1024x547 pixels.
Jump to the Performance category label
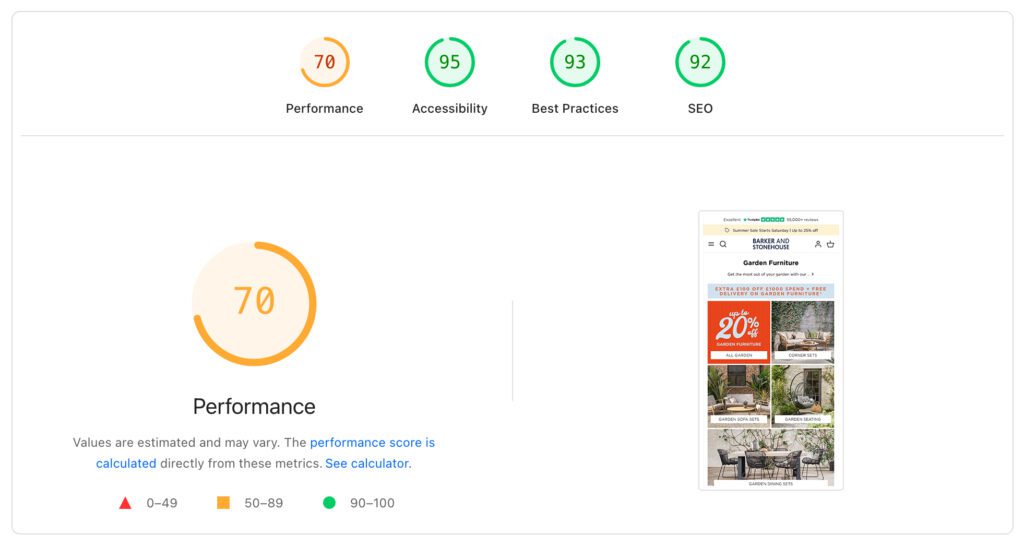click(x=325, y=108)
